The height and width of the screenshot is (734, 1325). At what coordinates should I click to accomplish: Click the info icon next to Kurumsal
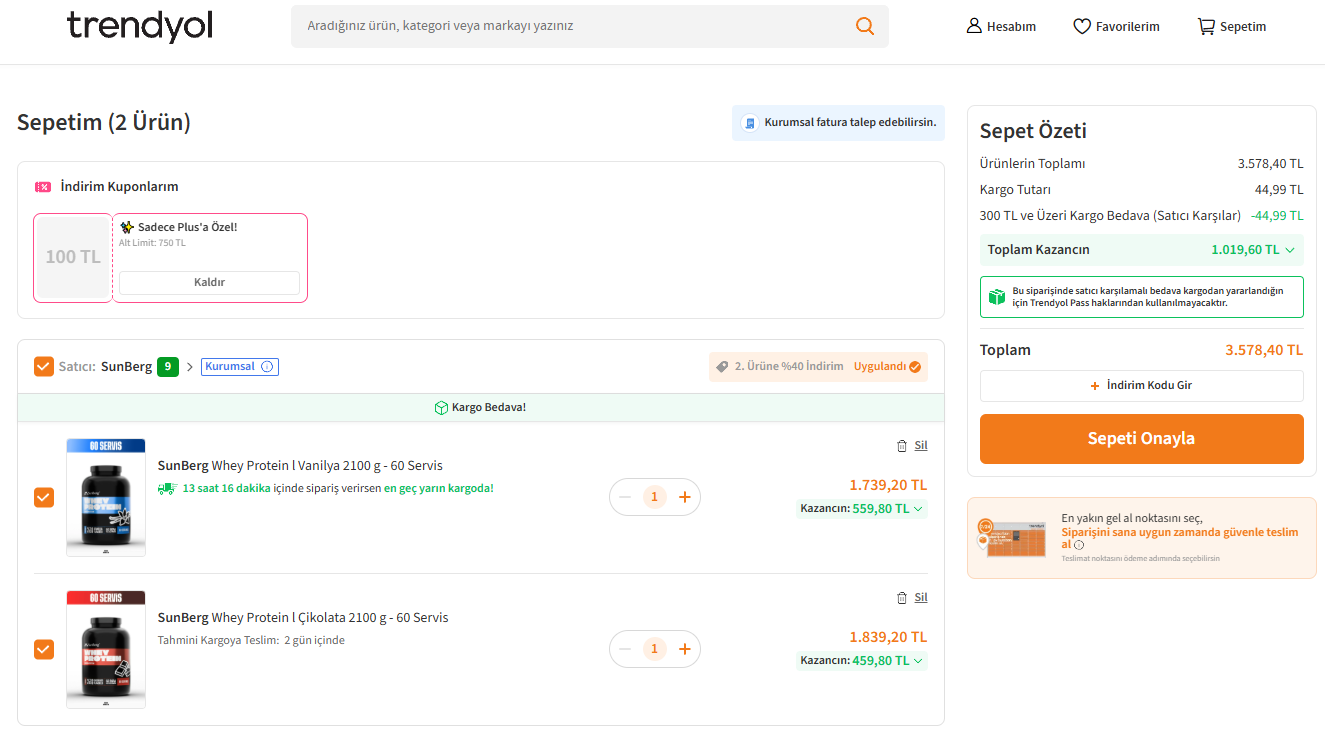click(x=267, y=367)
